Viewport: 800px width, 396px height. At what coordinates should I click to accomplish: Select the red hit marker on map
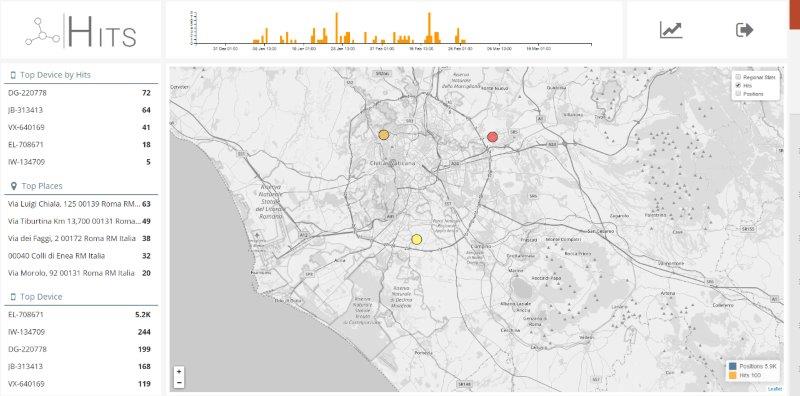point(492,137)
